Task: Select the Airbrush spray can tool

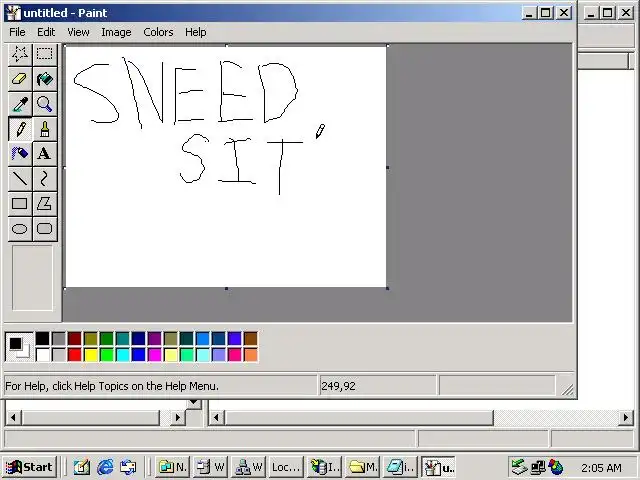Action: pyautogui.click(x=20, y=154)
